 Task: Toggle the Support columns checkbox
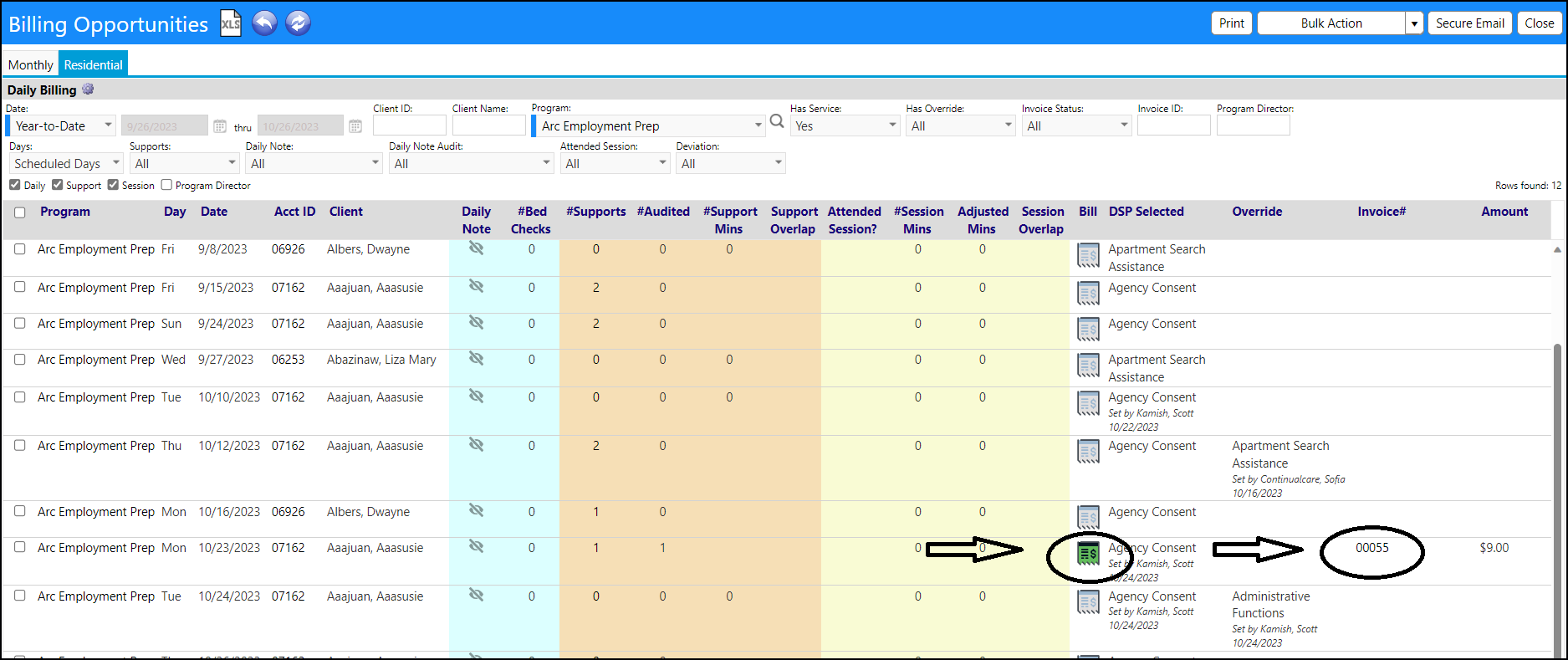57,185
